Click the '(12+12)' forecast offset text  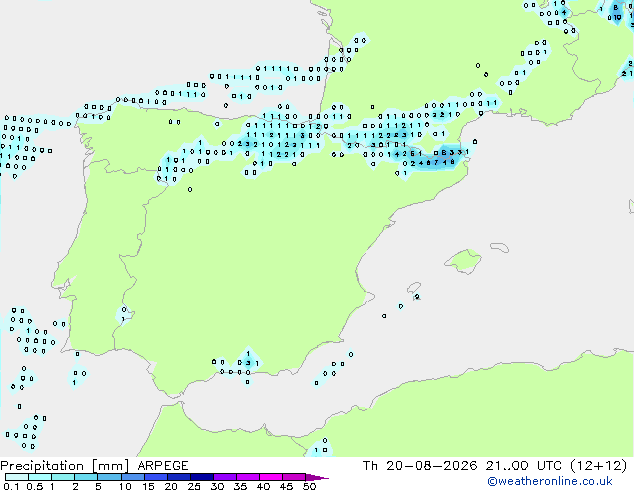(x=599, y=466)
